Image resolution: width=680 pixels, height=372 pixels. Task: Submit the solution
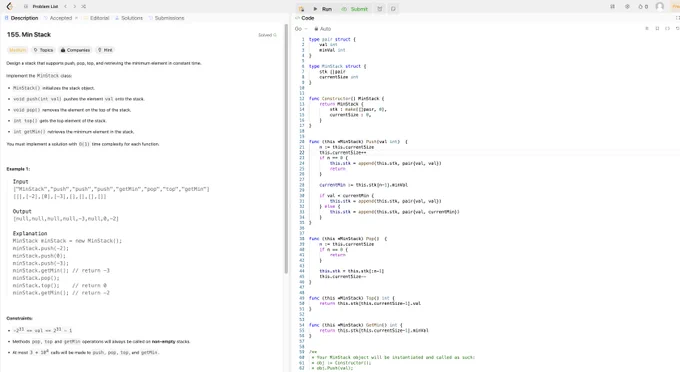(355, 9)
